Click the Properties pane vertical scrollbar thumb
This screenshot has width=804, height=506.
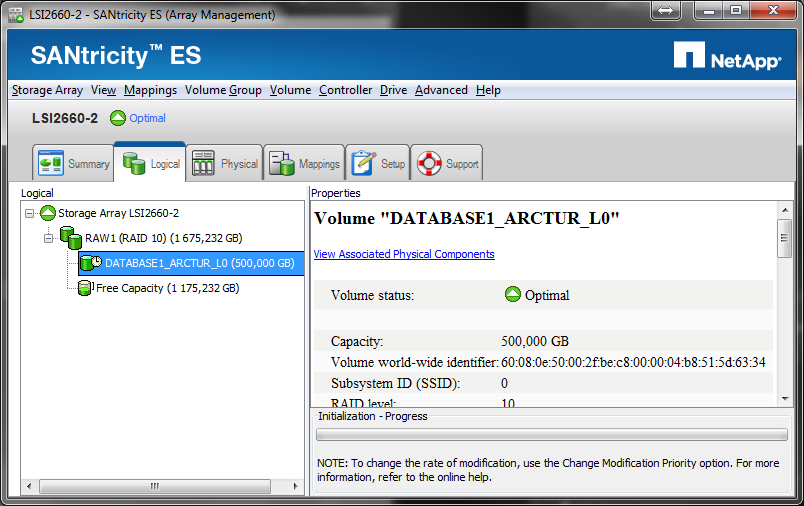785,238
